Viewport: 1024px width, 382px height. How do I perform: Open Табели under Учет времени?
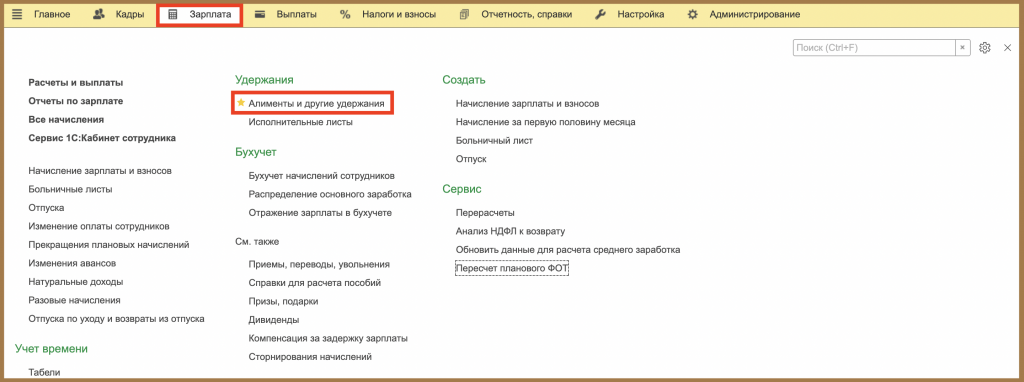(44, 372)
